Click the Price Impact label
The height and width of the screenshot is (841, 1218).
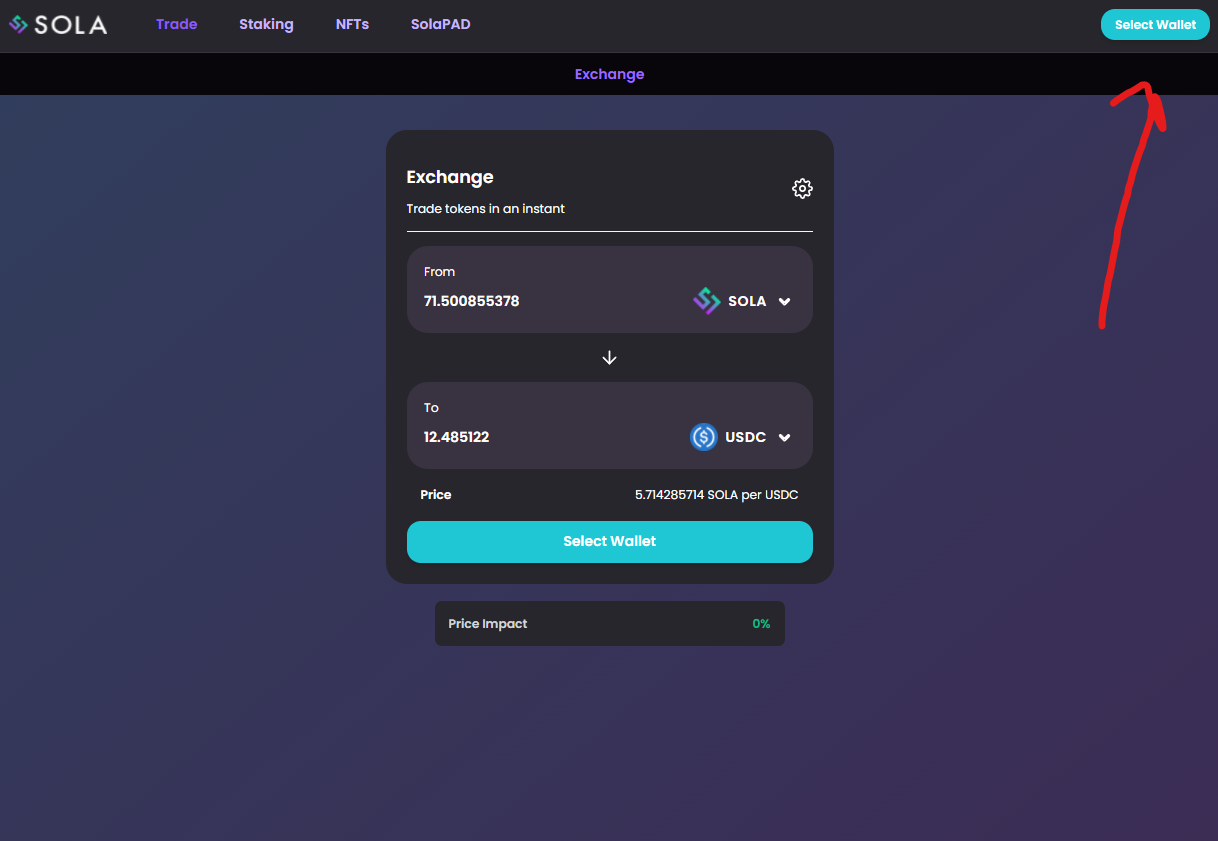coord(488,624)
